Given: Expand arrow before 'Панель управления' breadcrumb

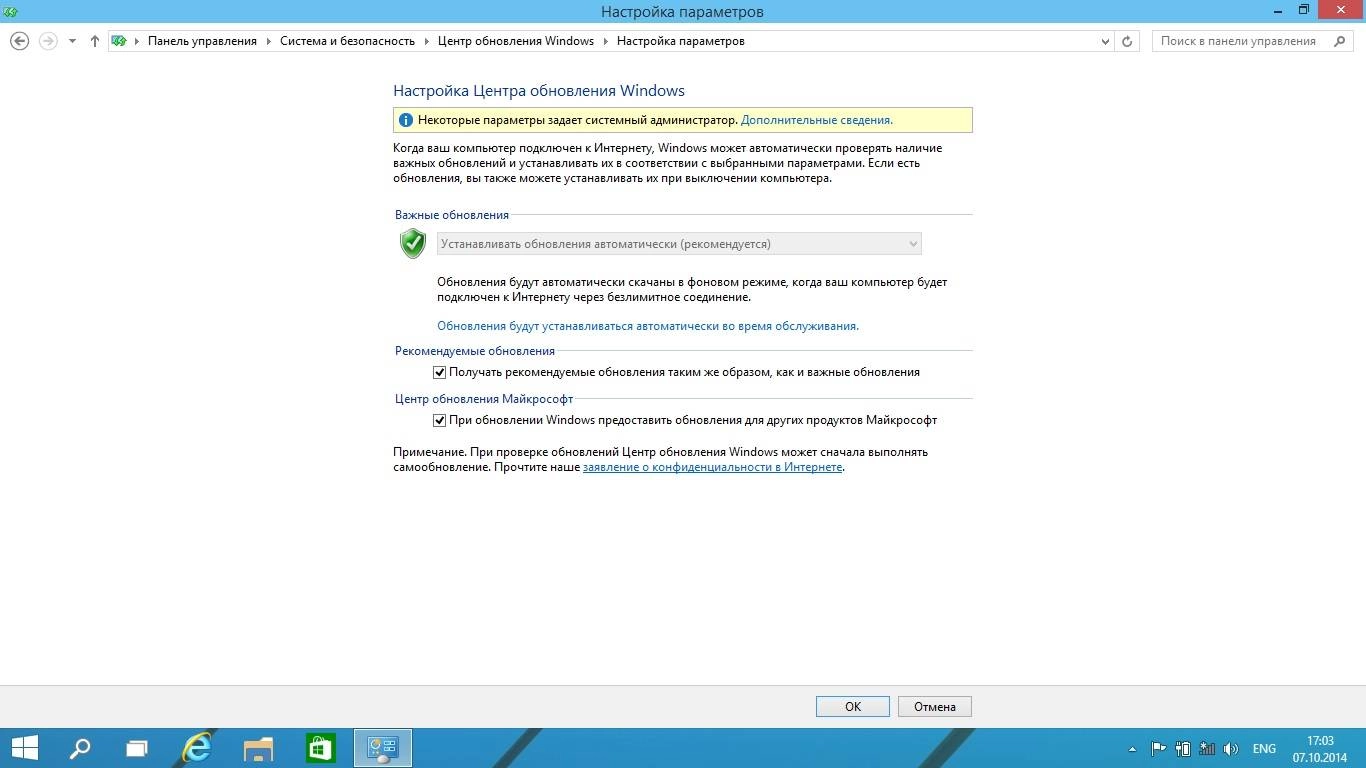Looking at the screenshot, I should tap(137, 41).
